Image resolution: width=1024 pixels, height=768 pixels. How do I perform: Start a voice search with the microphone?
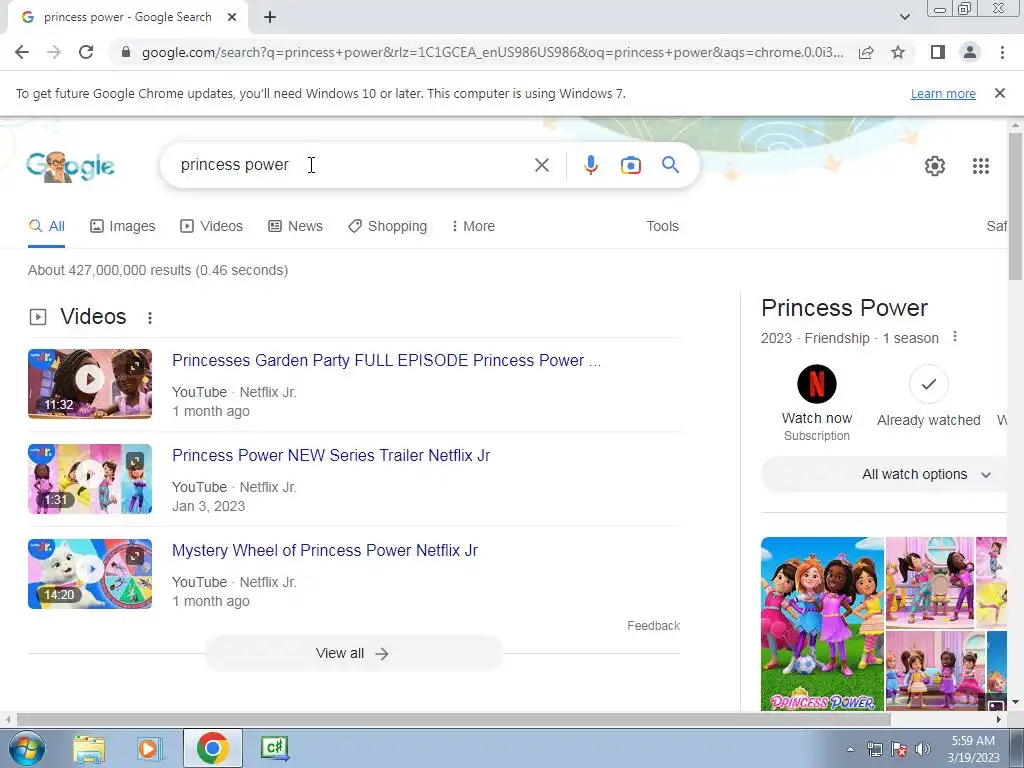click(590, 165)
